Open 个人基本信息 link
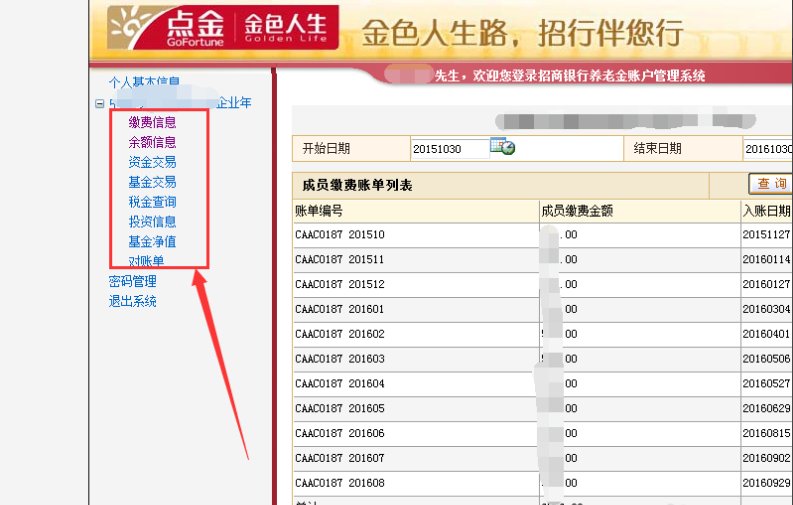This screenshot has width=793, height=505. [x=144, y=82]
